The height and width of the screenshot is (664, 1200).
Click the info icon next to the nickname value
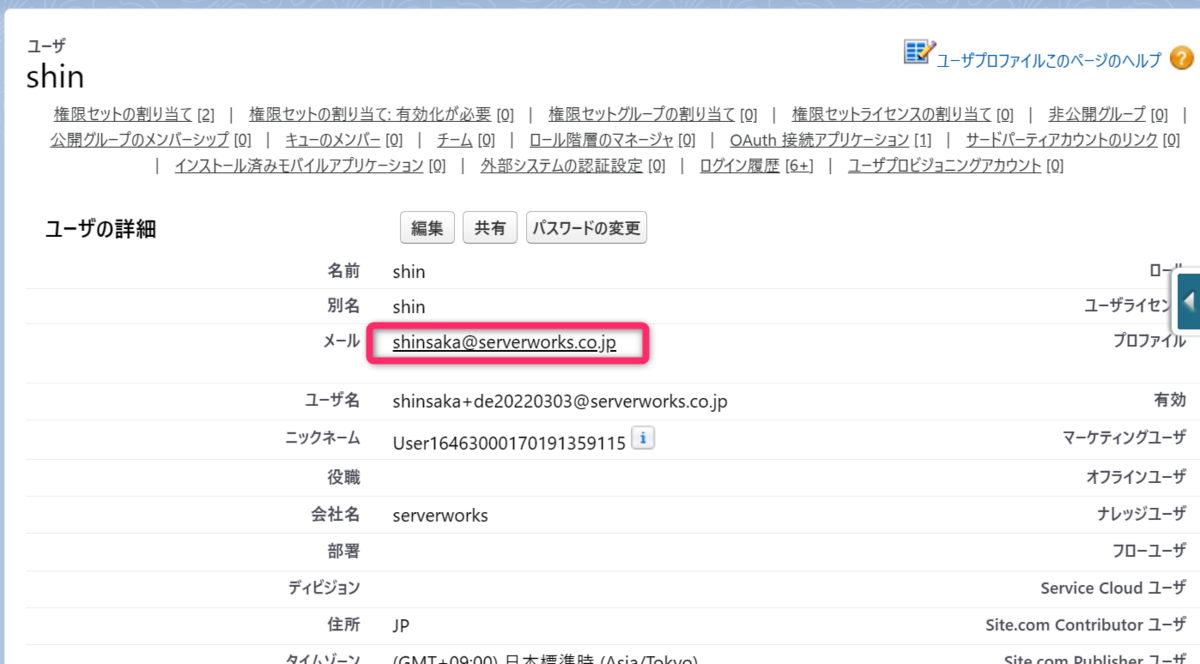[x=643, y=438]
